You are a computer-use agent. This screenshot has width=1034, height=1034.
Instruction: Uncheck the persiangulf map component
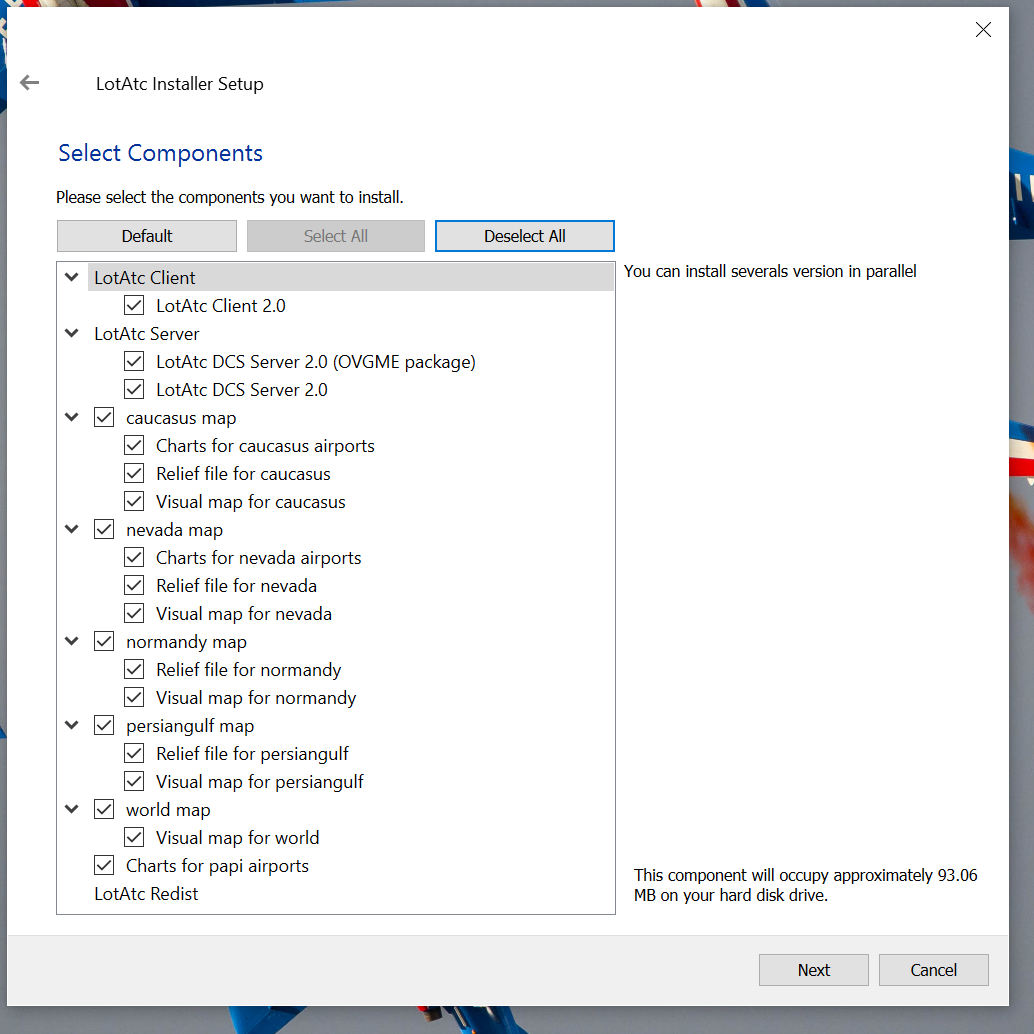point(103,725)
